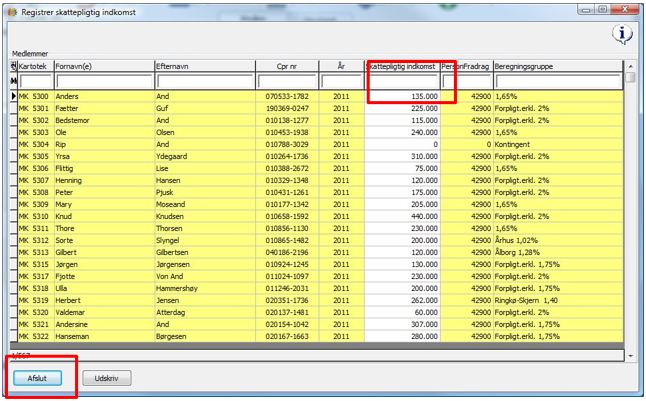Viewport: 646px width, 401px height.
Task: Sort by the Cpr nr column header
Action: pyautogui.click(x=287, y=66)
